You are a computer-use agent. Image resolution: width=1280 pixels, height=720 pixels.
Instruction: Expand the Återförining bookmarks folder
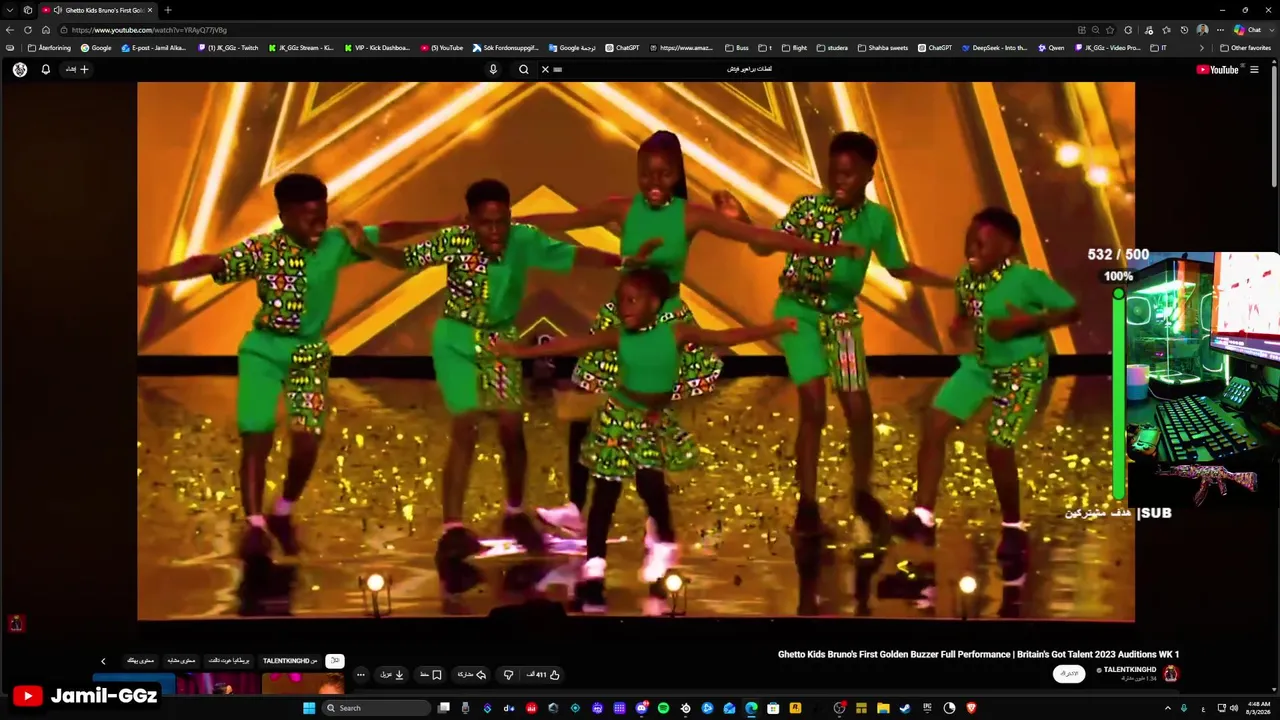tap(49, 48)
